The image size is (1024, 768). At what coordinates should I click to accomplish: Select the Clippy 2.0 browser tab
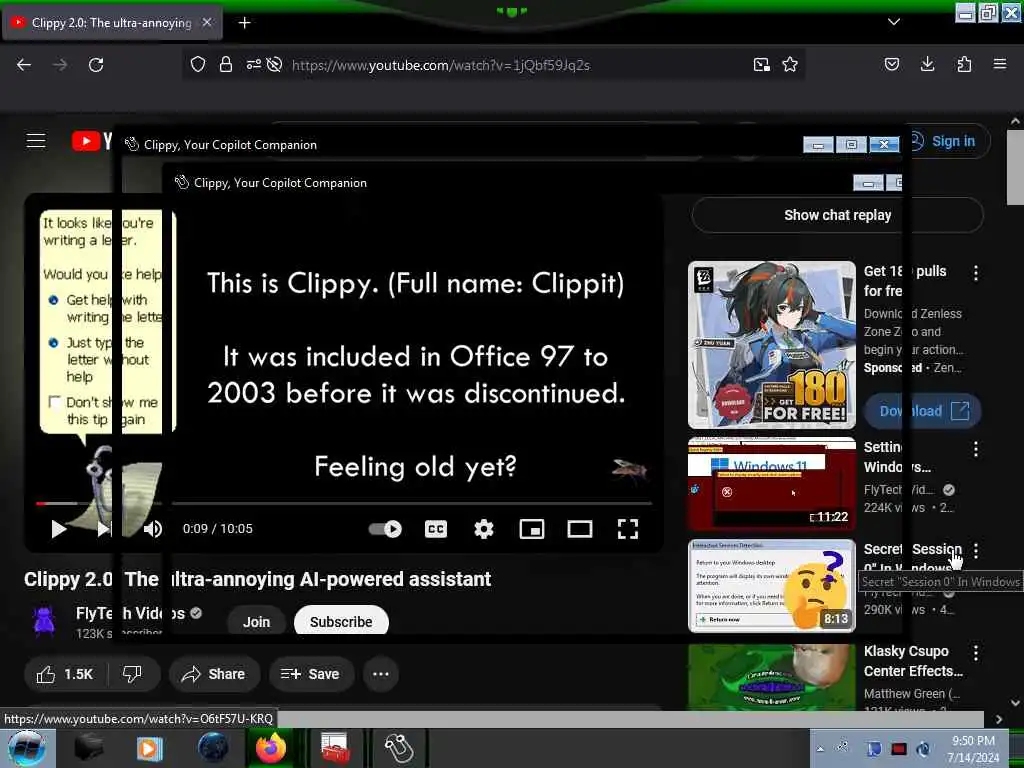(111, 22)
